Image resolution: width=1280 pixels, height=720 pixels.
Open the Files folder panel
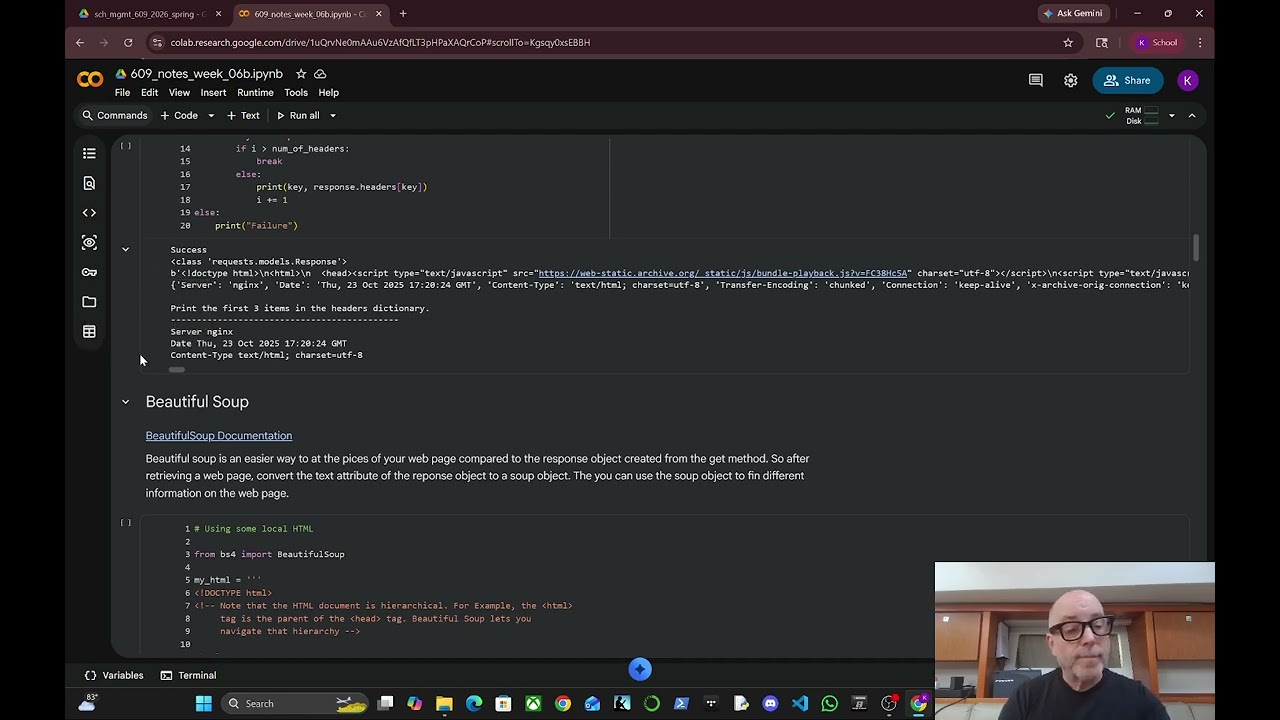point(89,302)
